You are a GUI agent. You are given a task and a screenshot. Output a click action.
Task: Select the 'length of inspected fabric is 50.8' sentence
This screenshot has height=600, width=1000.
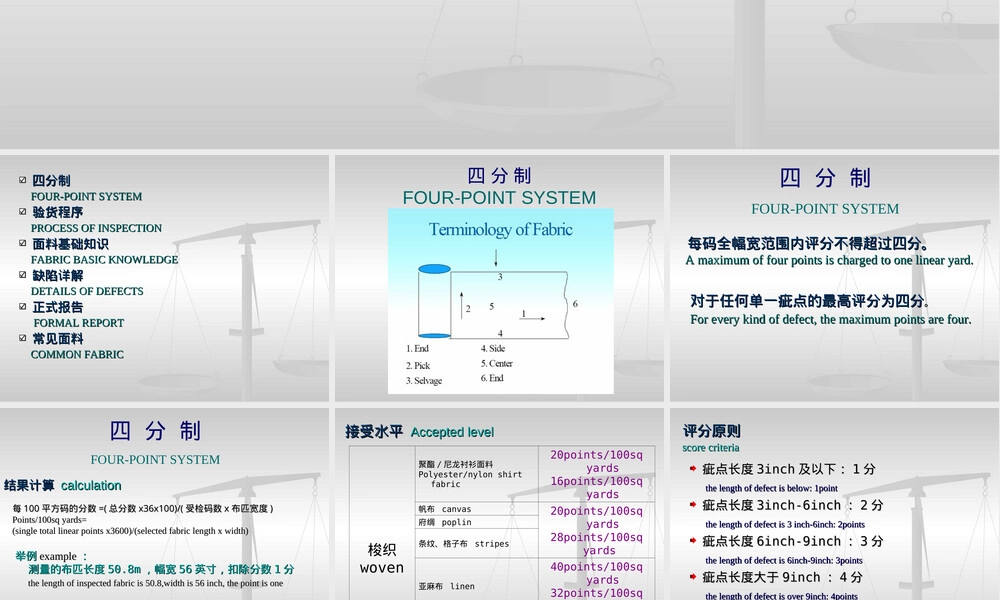coord(156,583)
